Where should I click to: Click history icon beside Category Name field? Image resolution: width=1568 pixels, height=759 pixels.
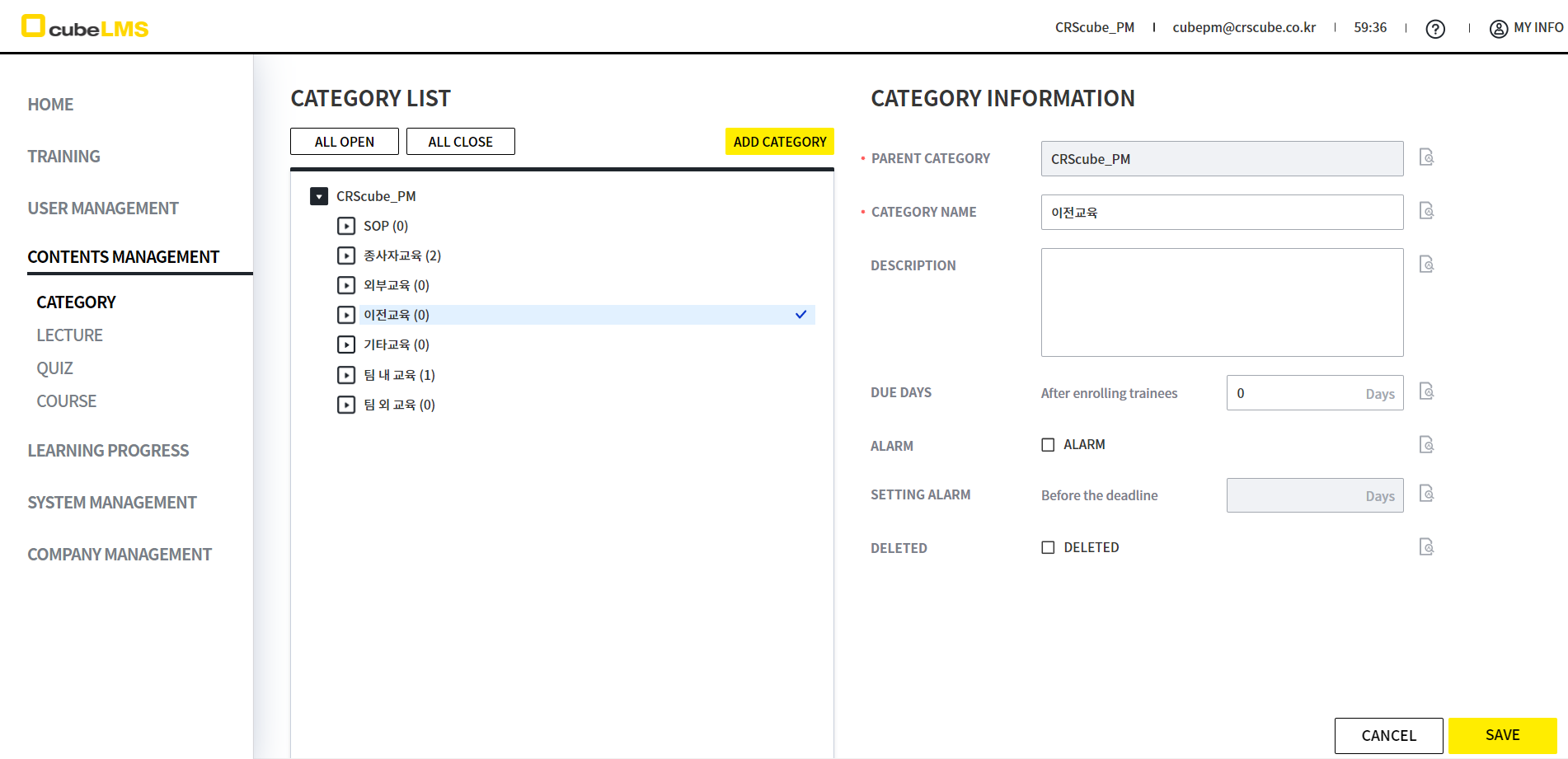pos(1426,211)
